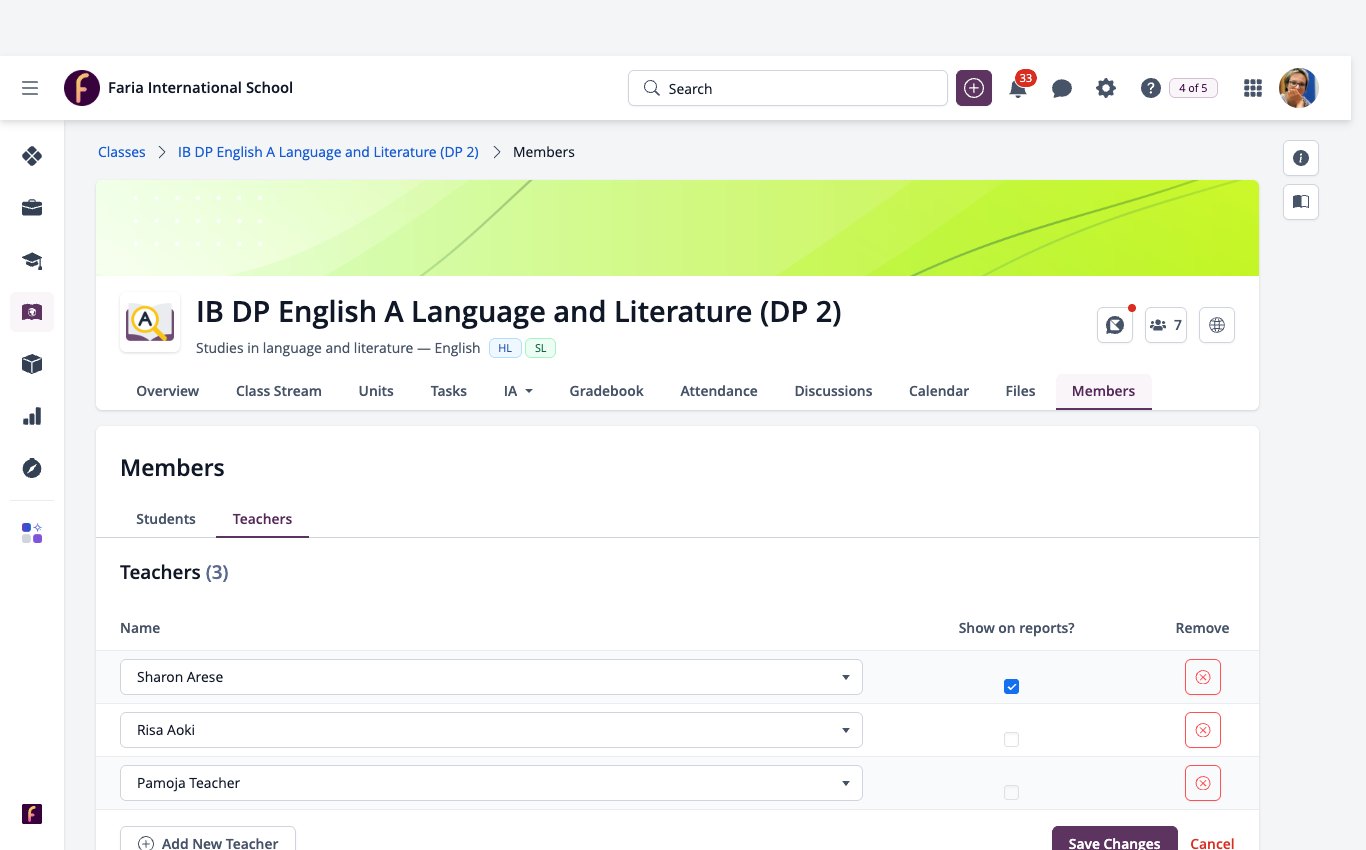
Task: Open the Gradebook tab
Action: coord(607,391)
